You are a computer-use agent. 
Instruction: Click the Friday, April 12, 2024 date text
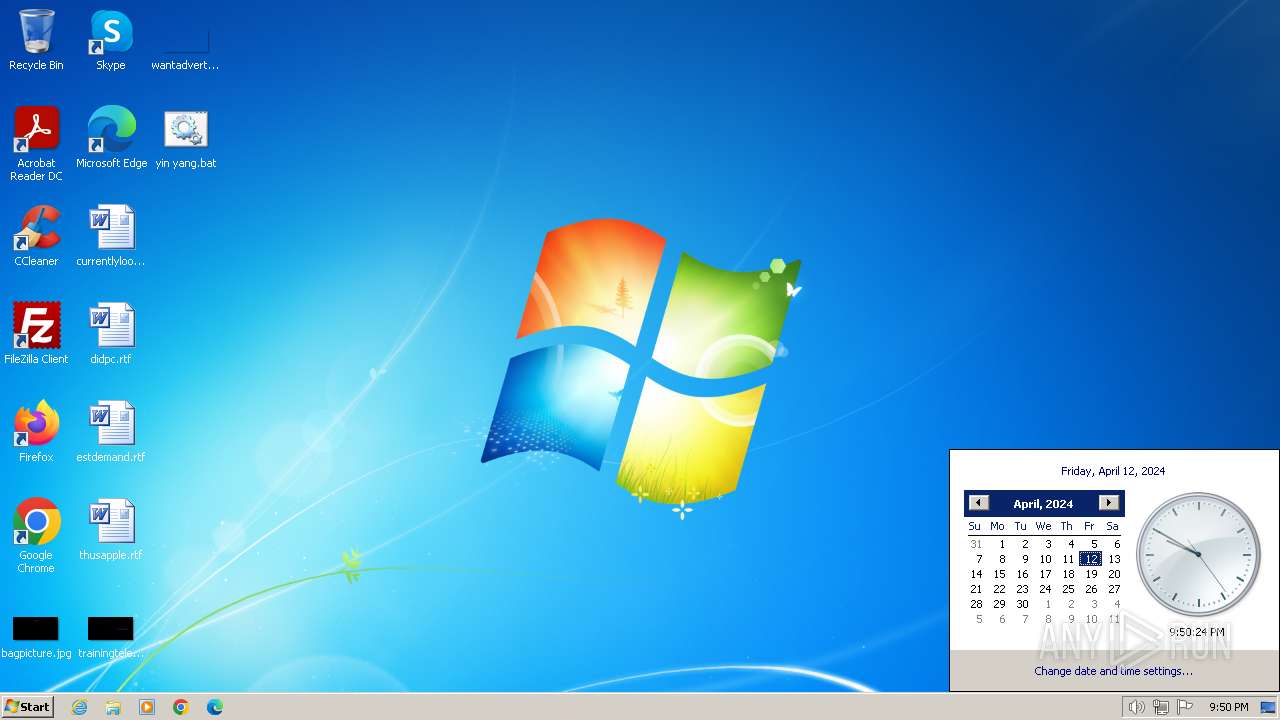1113,471
